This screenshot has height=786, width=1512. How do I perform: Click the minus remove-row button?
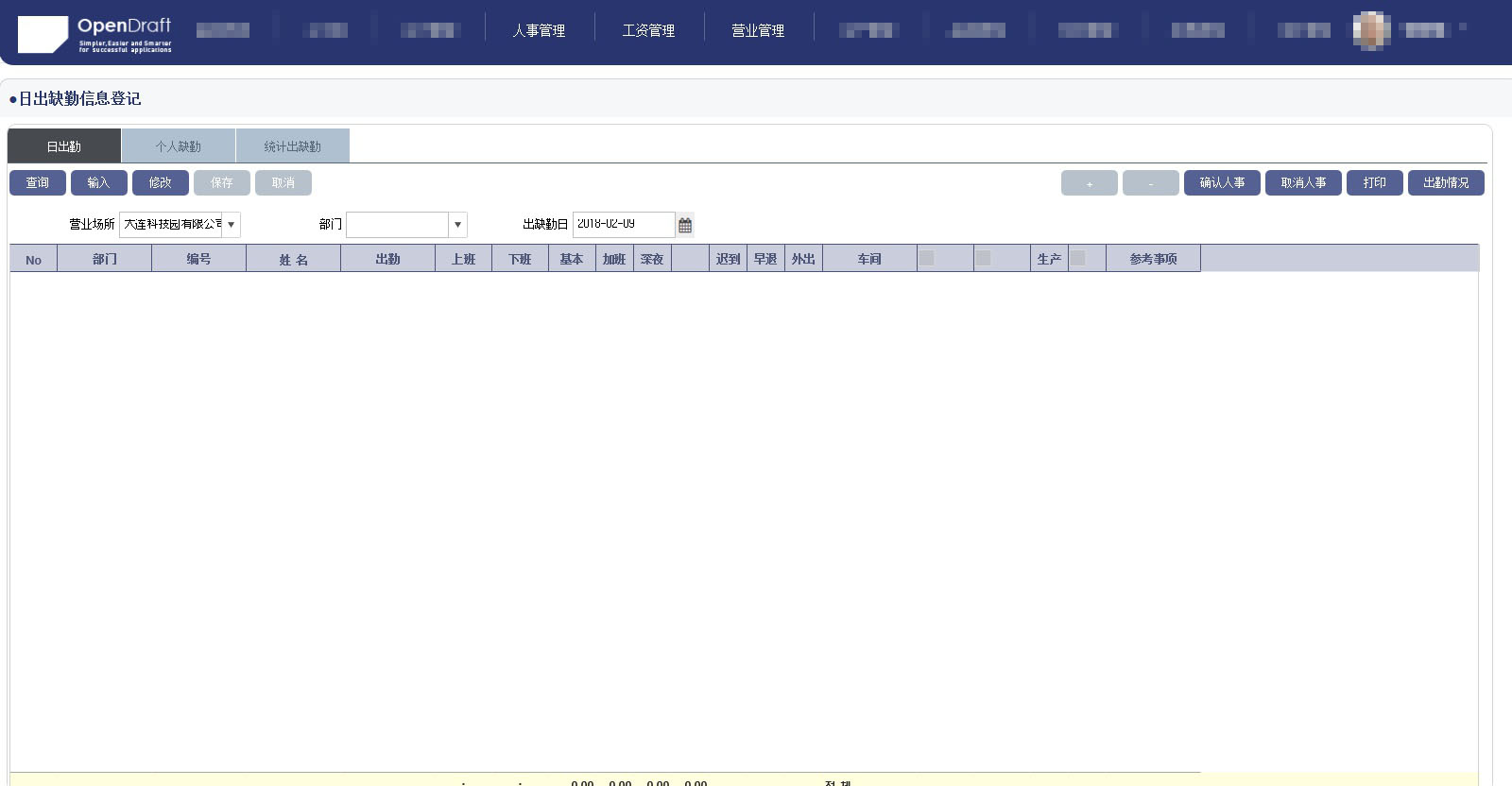click(1150, 183)
